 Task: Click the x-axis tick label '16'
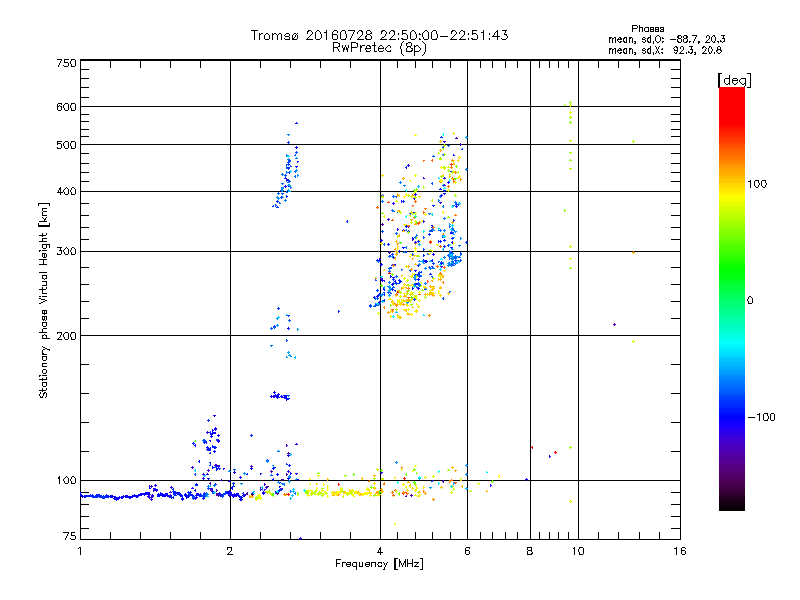coord(680,551)
